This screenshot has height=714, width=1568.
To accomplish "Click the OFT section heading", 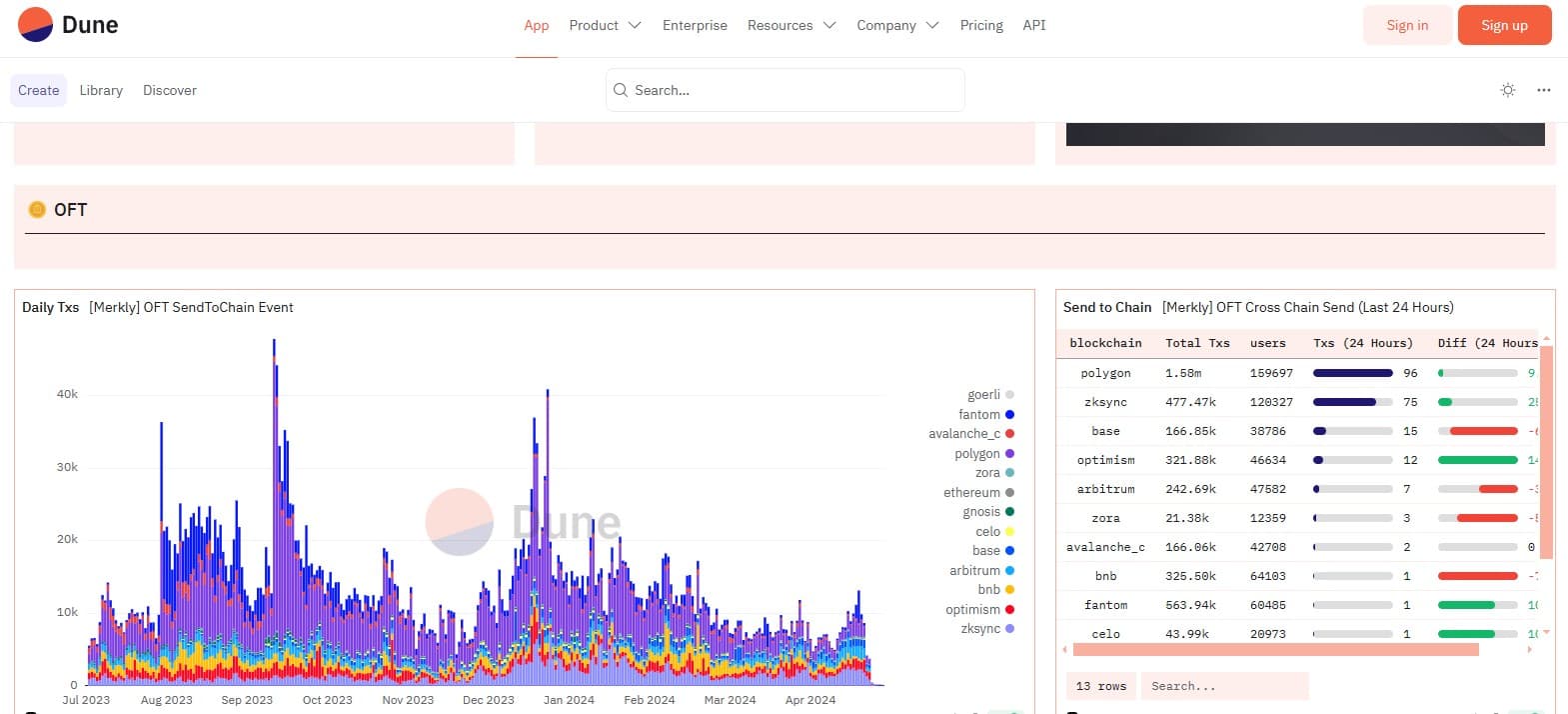I will pyautogui.click(x=71, y=209).
